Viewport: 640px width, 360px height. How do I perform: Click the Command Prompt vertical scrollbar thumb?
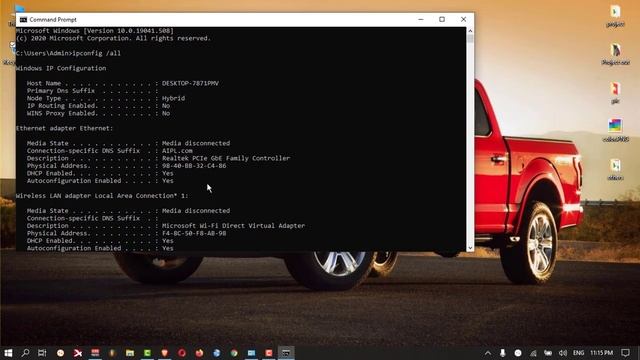(x=470, y=38)
